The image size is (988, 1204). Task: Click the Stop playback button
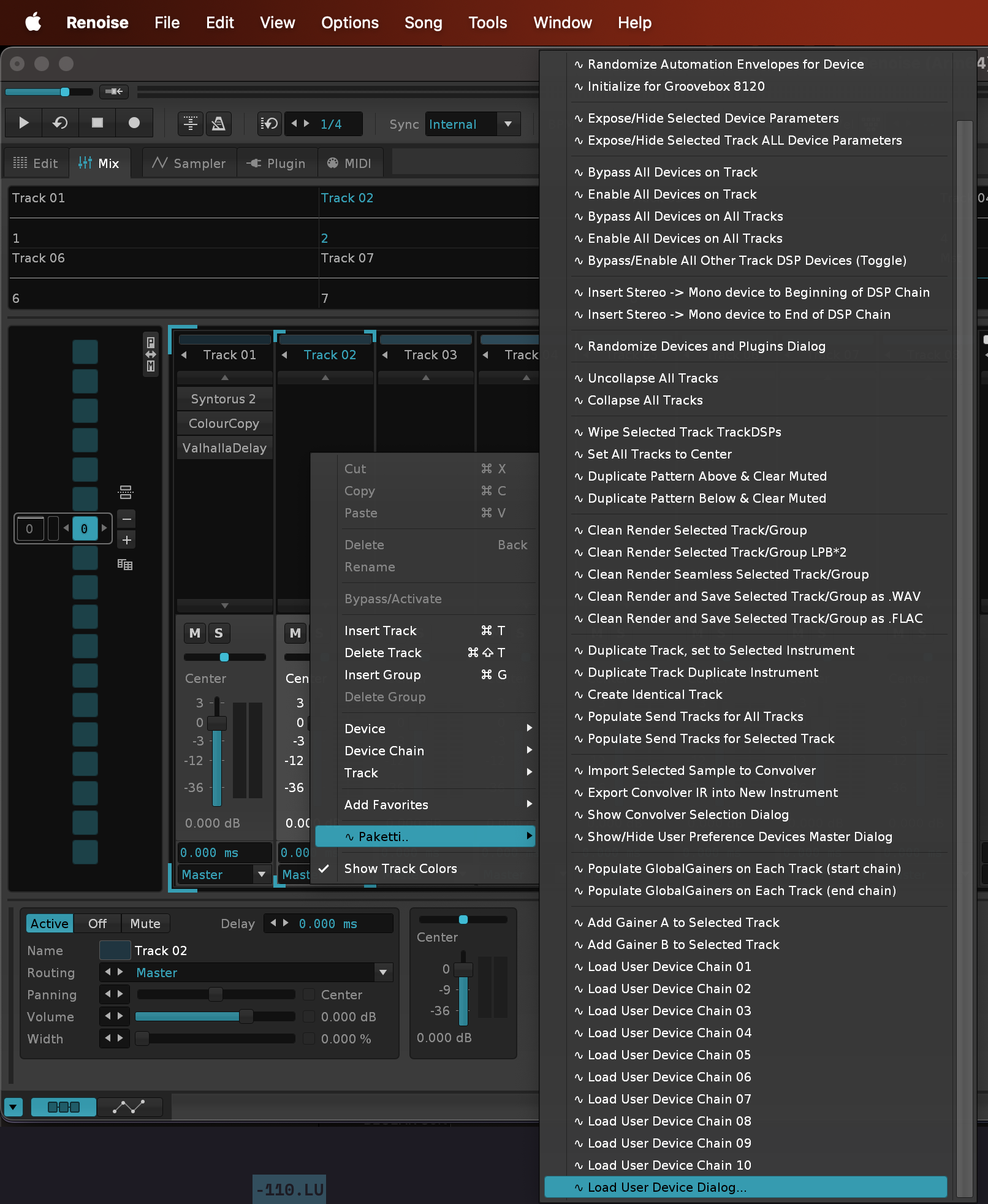pos(97,123)
